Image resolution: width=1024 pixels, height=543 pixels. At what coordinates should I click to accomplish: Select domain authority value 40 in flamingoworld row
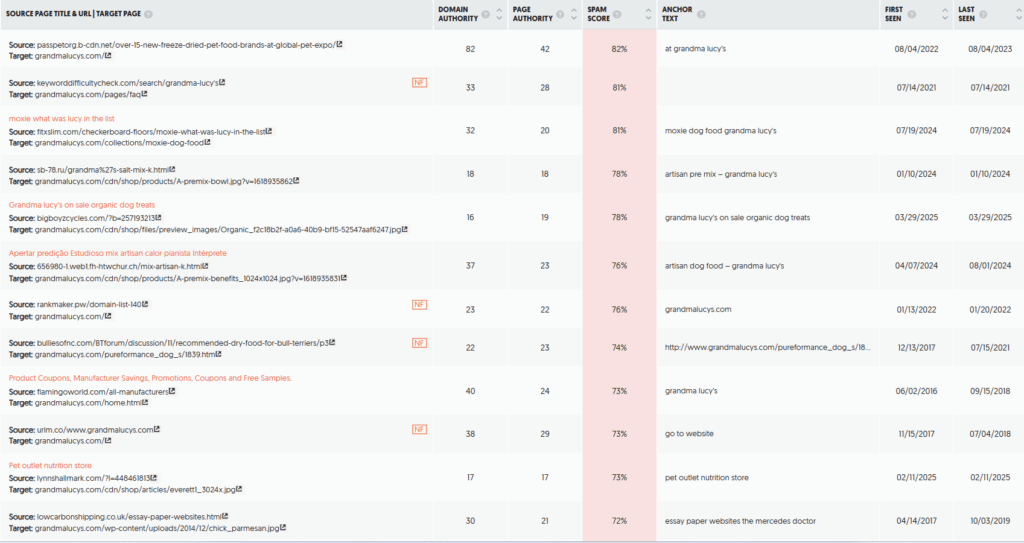pyautogui.click(x=470, y=391)
